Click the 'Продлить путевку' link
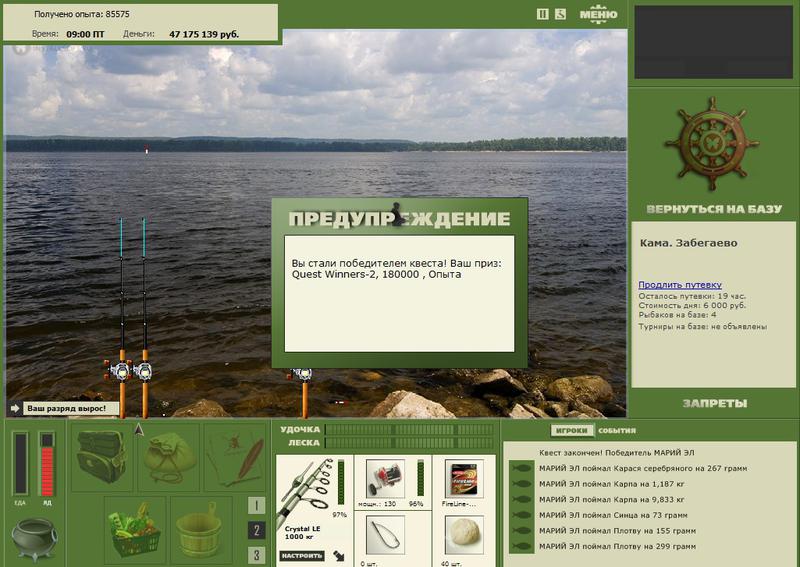 (x=680, y=285)
